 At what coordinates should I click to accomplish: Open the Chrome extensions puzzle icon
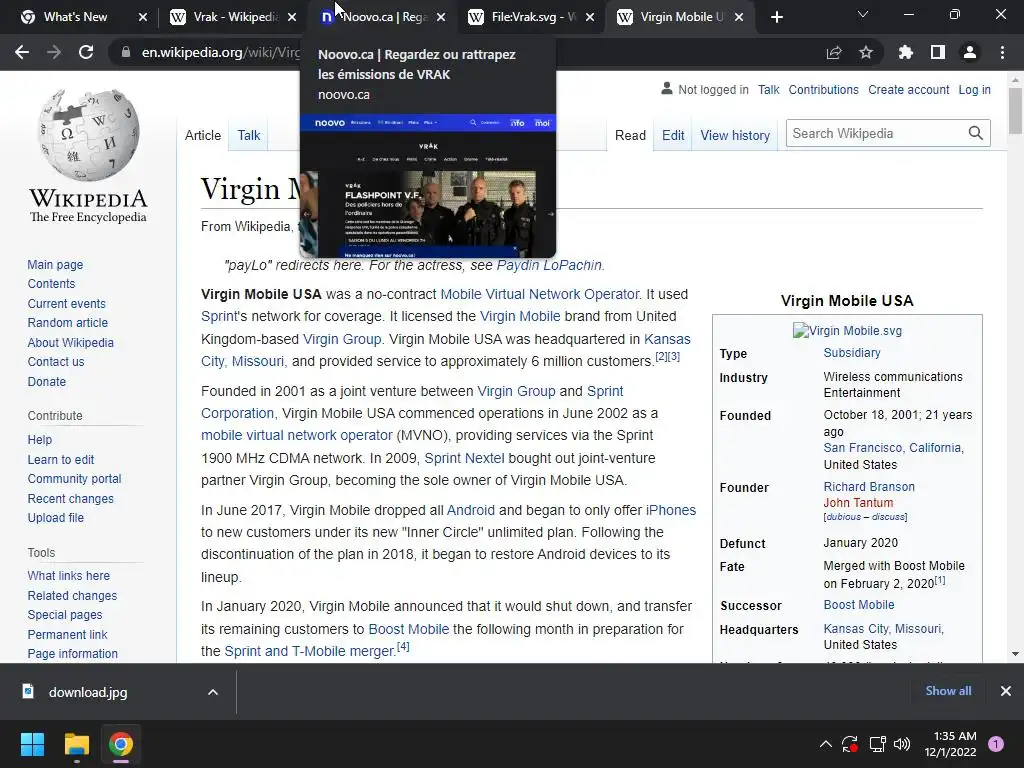tap(906, 52)
